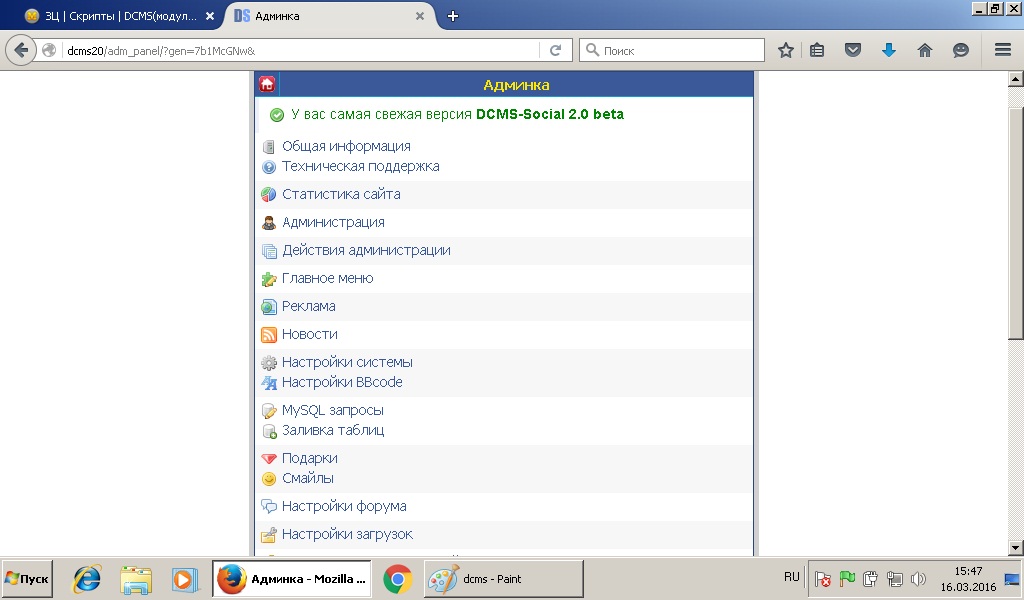Bookmark this page with the star icon
The image size is (1024, 600).
click(786, 50)
